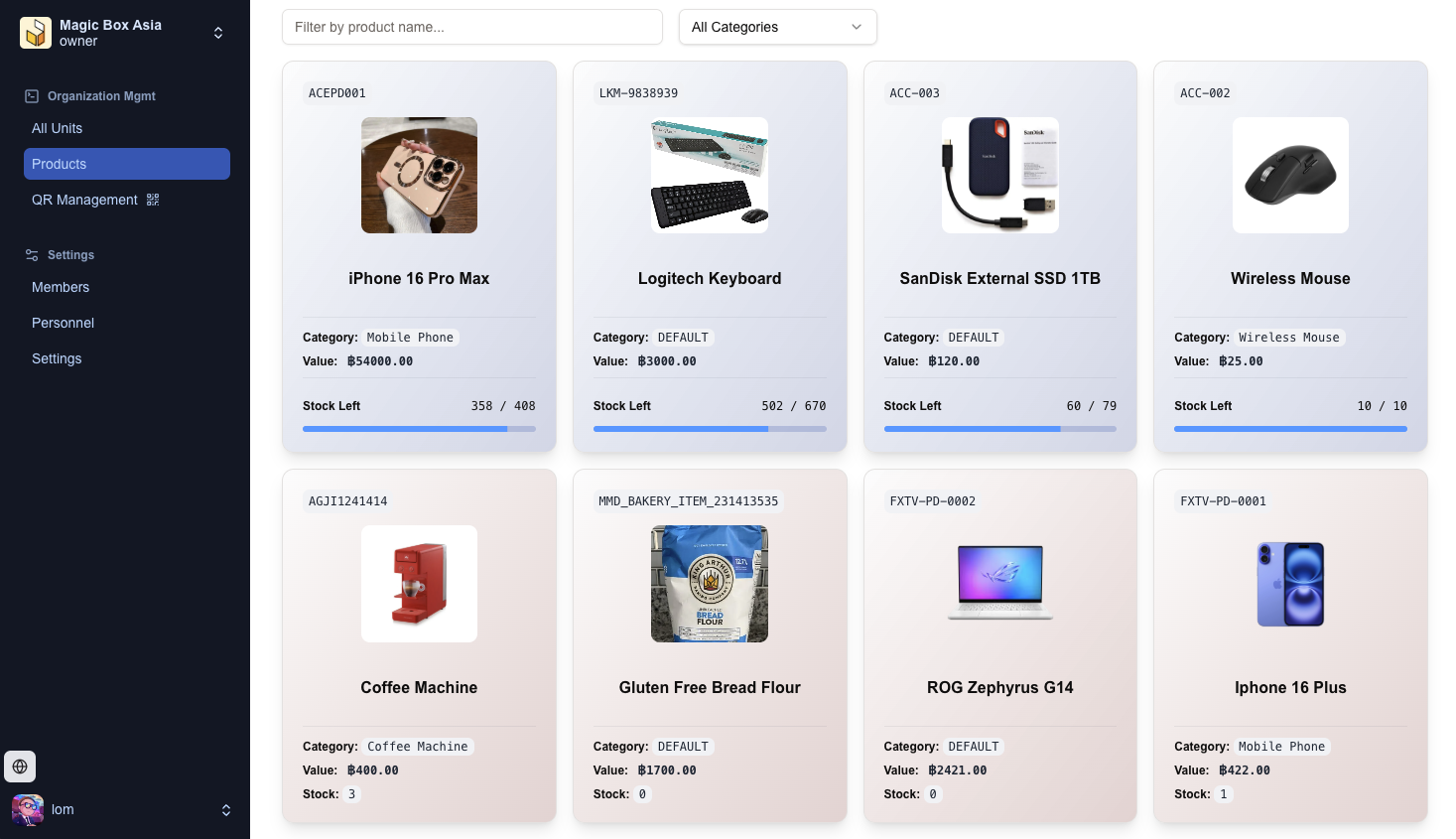The height and width of the screenshot is (839, 1456).
Task: Open the All Categories dropdown
Action: (777, 27)
